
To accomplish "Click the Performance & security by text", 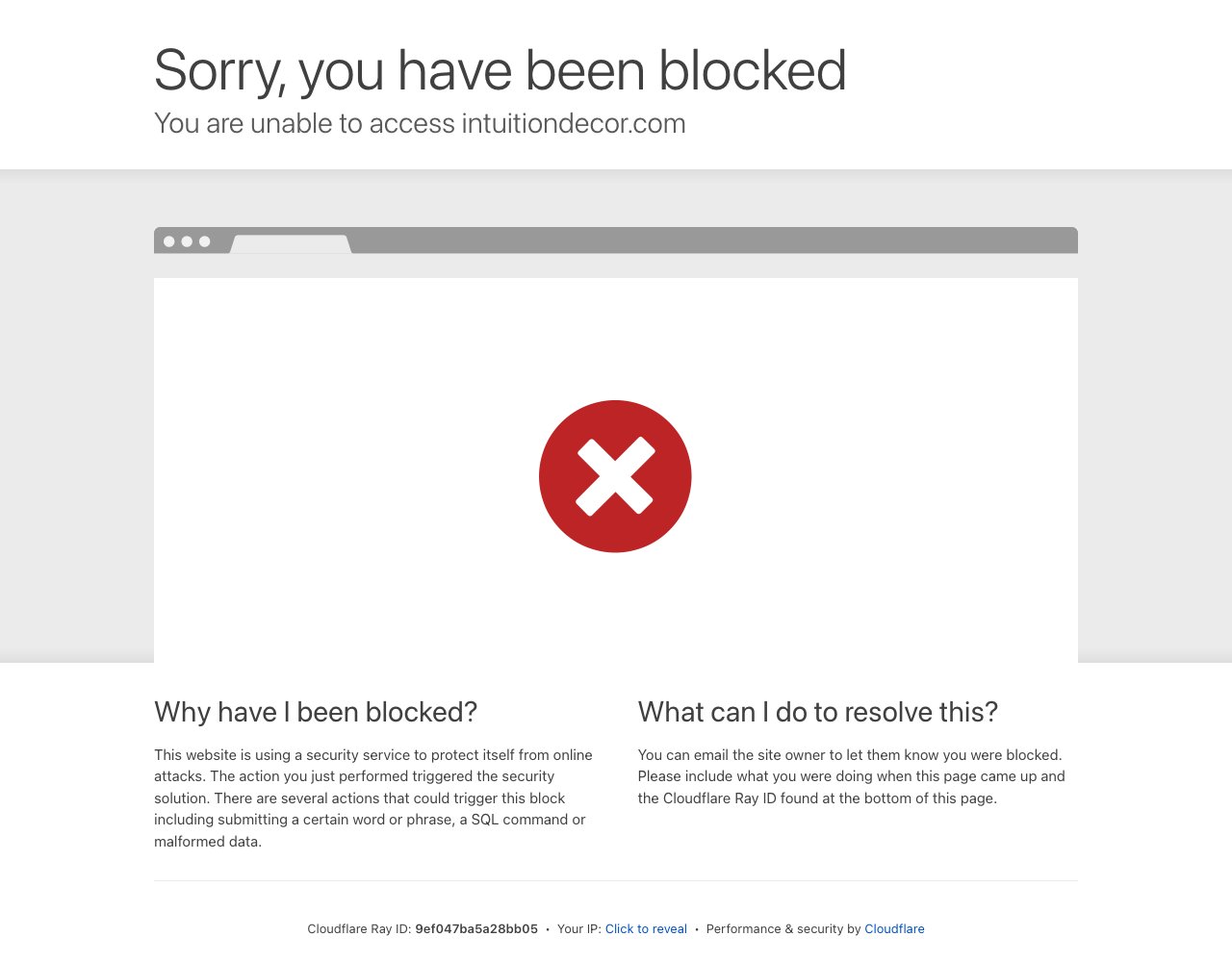I will tap(783, 929).
